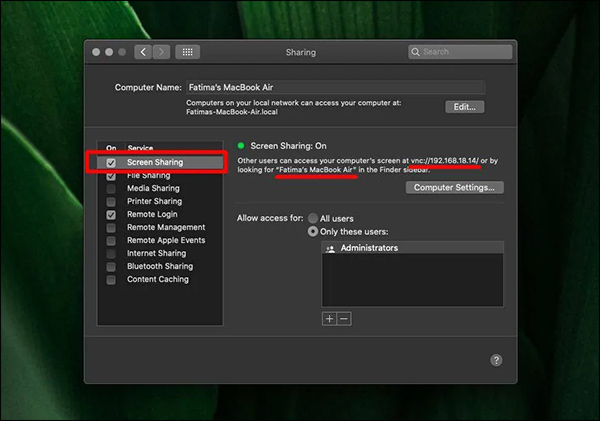
Task: Select Remote Apple Events service label
Action: [166, 240]
